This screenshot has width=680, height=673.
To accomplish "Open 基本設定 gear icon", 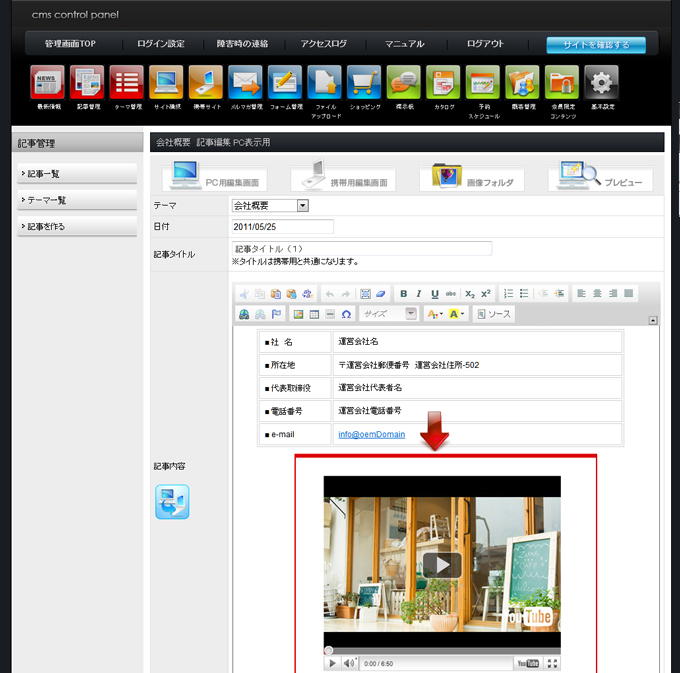I will click(600, 83).
